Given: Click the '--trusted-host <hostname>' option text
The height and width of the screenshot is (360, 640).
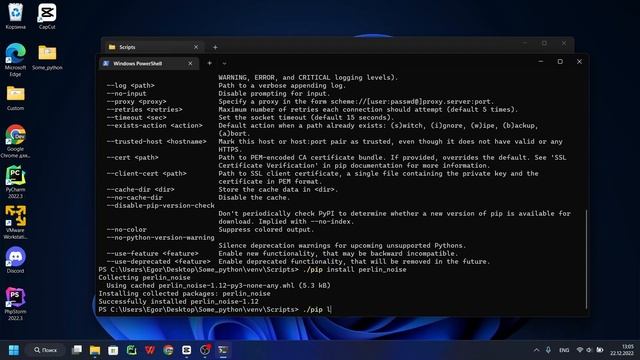Looking at the screenshot, I should (x=156, y=142).
